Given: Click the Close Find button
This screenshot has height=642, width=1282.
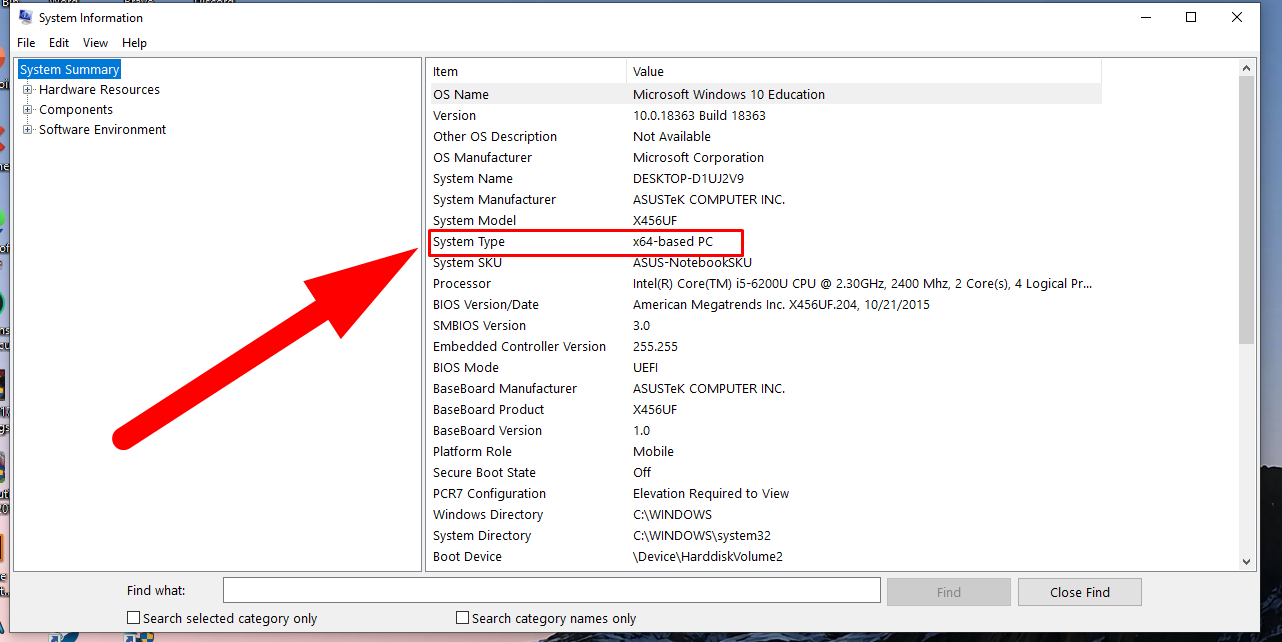Looking at the screenshot, I should 1080,592.
